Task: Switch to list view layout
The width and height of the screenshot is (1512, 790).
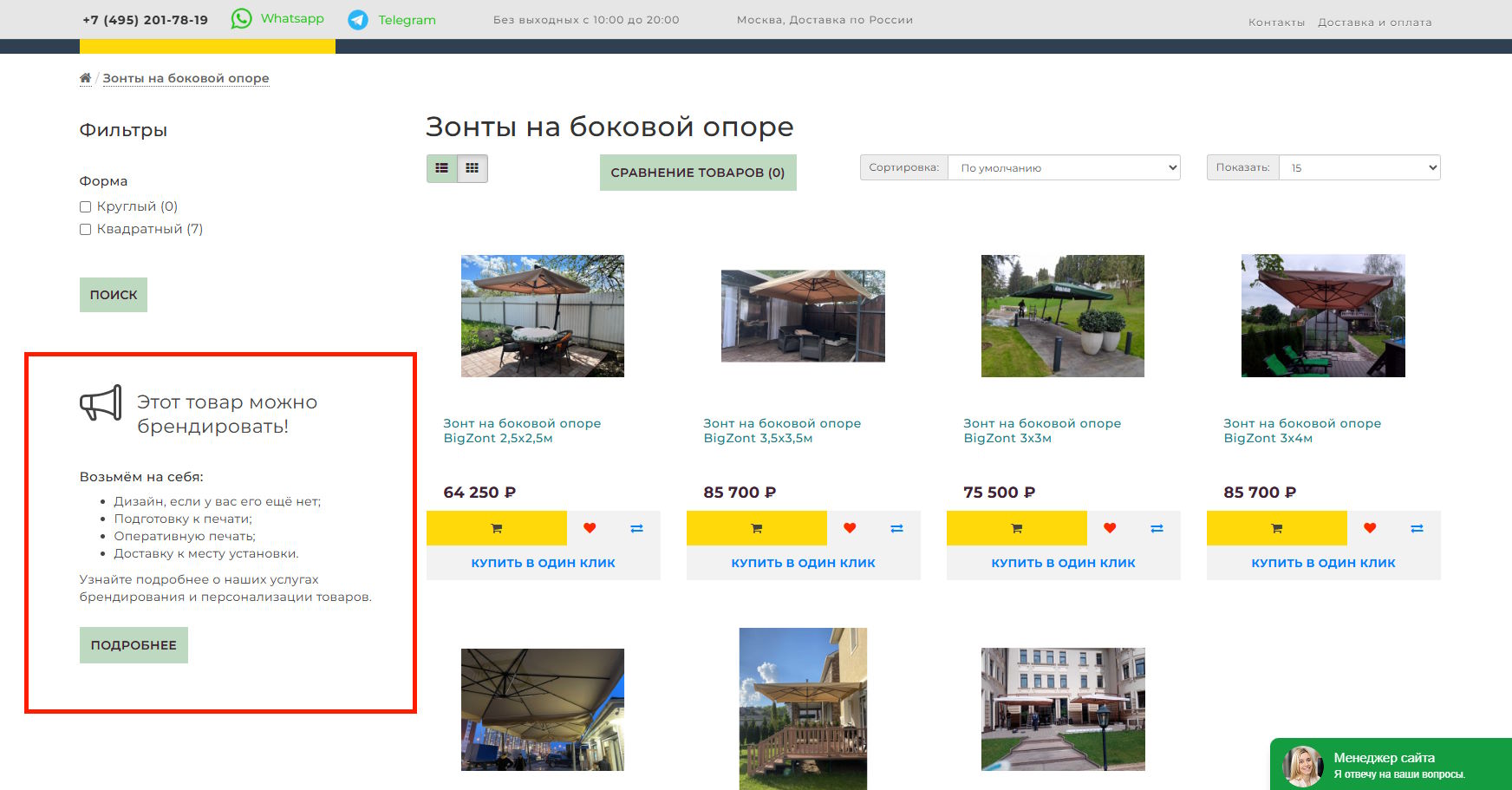Action: (x=442, y=168)
